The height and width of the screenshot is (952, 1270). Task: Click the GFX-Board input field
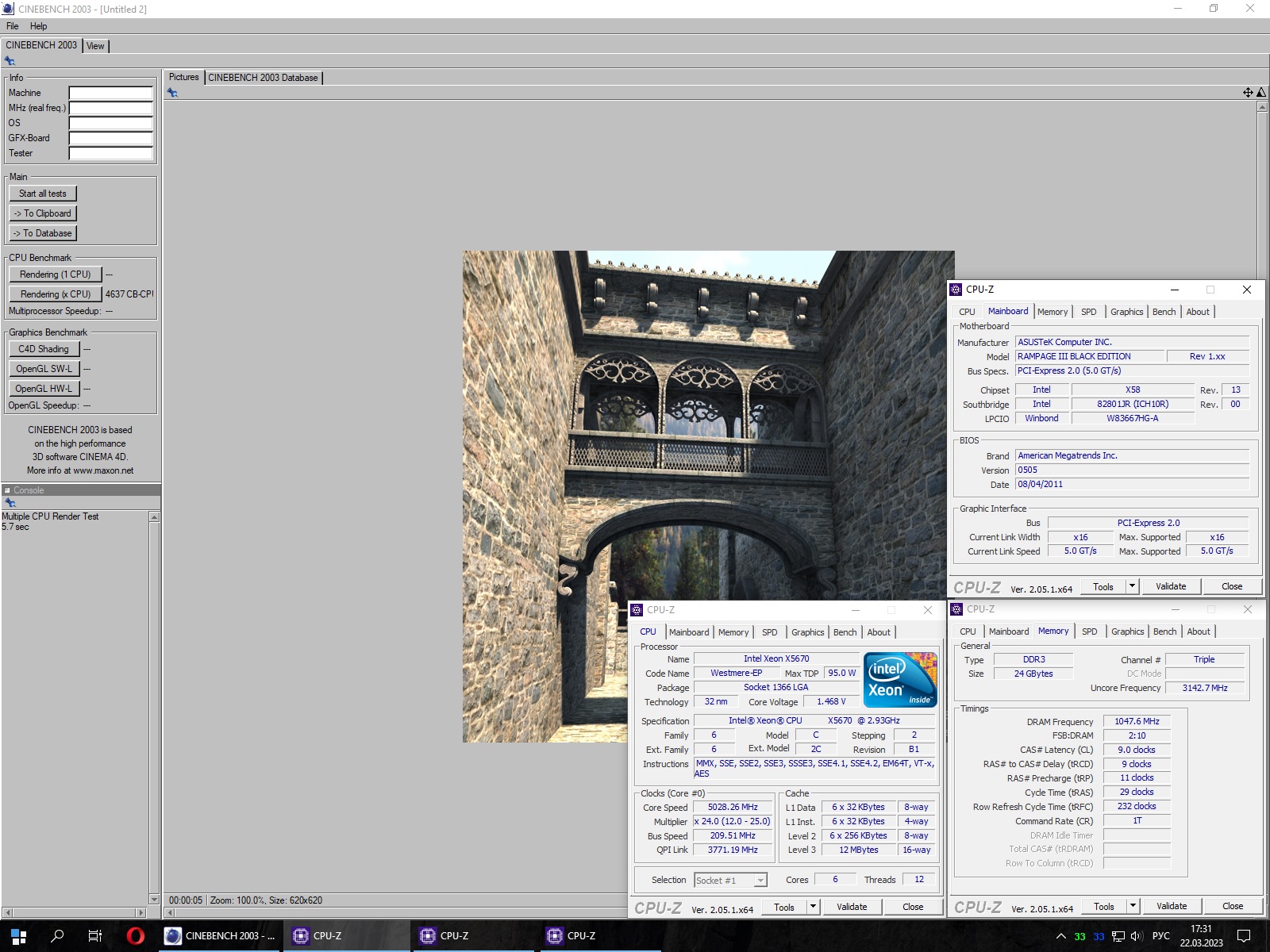pyautogui.click(x=110, y=138)
